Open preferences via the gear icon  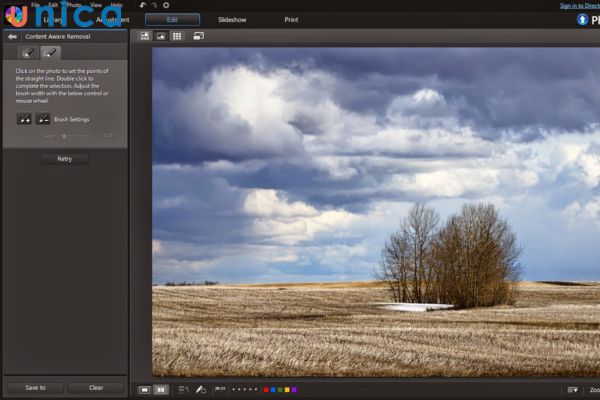(x=165, y=5)
